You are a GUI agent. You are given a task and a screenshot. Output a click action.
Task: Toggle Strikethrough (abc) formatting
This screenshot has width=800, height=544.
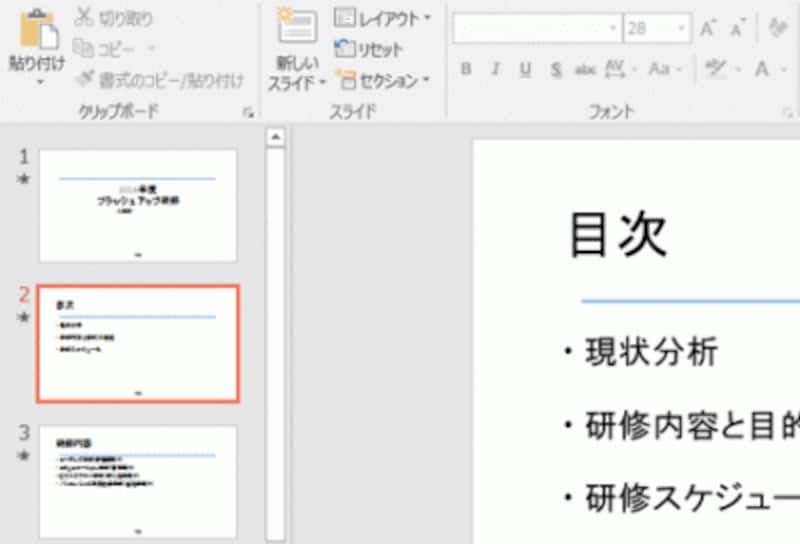click(585, 69)
